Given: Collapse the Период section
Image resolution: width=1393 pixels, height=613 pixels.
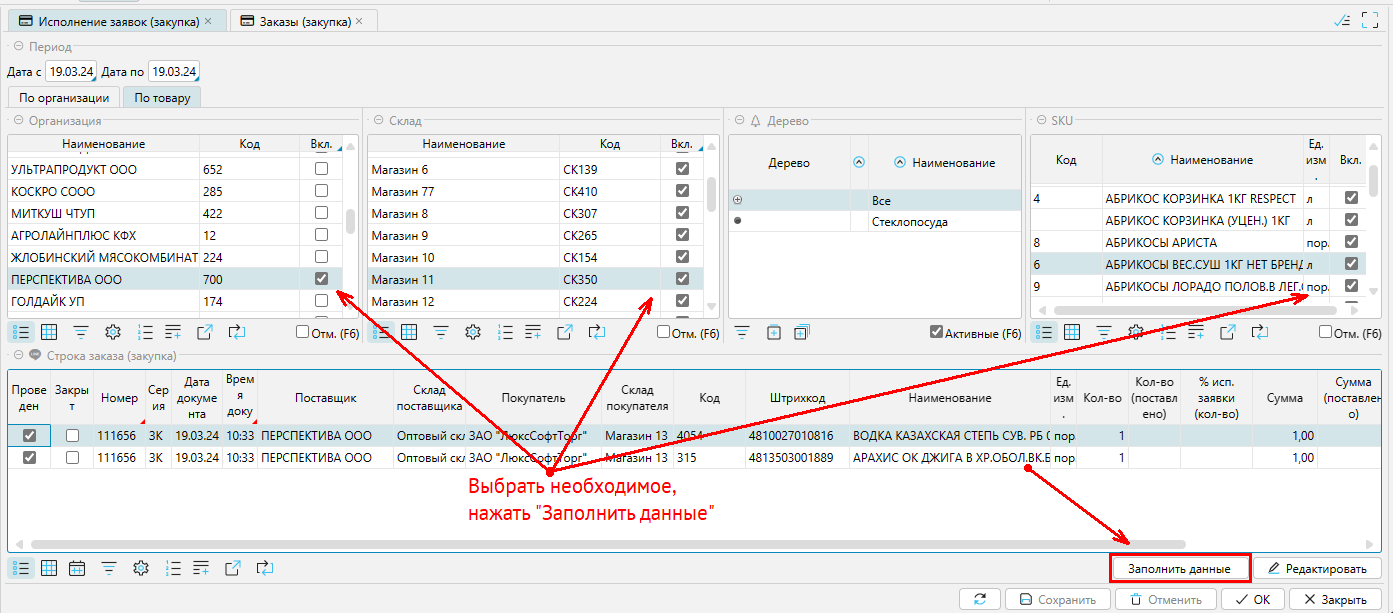Looking at the screenshot, I should pyautogui.click(x=18, y=47).
